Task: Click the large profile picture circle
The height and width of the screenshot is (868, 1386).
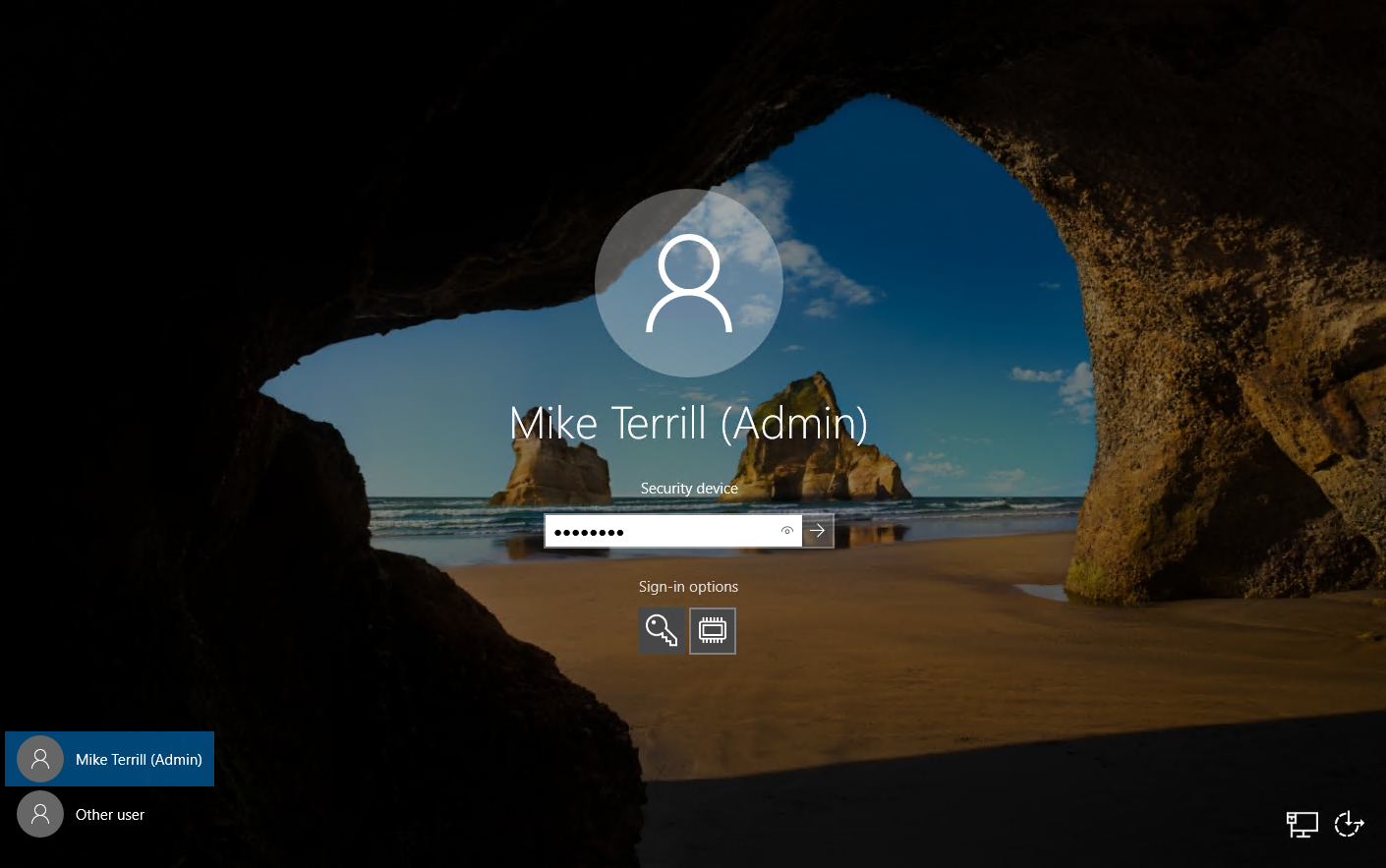Action: tap(689, 283)
